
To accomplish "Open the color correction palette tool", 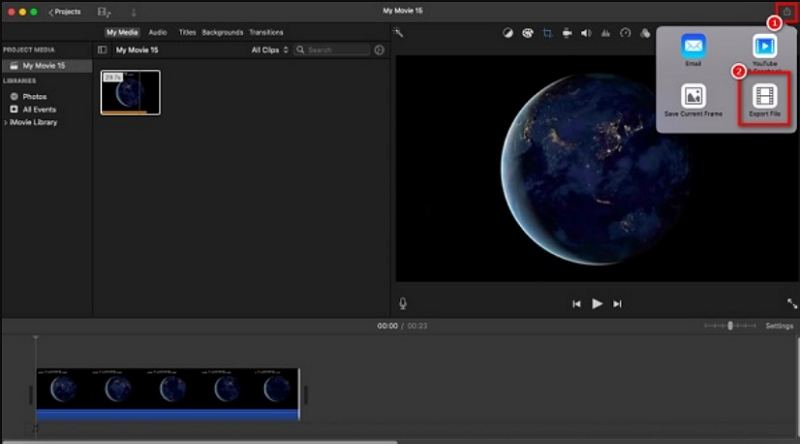I will point(528,33).
